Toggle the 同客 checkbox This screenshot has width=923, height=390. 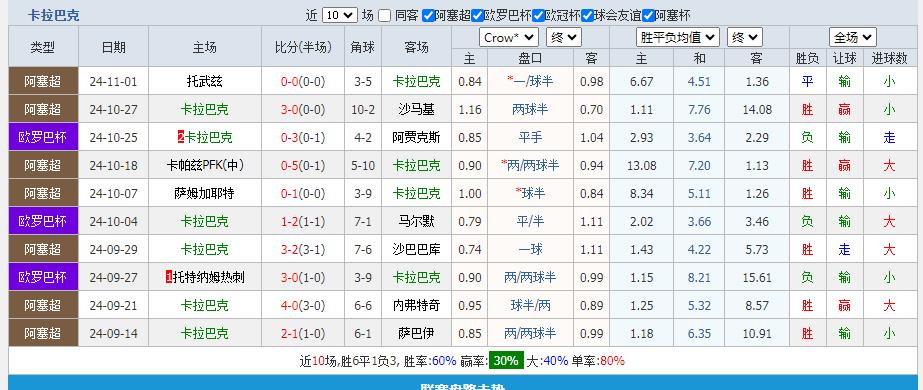tap(384, 15)
